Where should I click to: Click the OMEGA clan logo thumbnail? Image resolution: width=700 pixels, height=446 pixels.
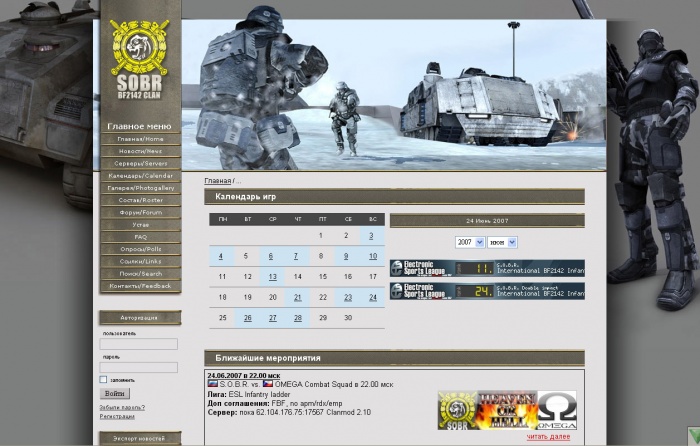coord(557,411)
